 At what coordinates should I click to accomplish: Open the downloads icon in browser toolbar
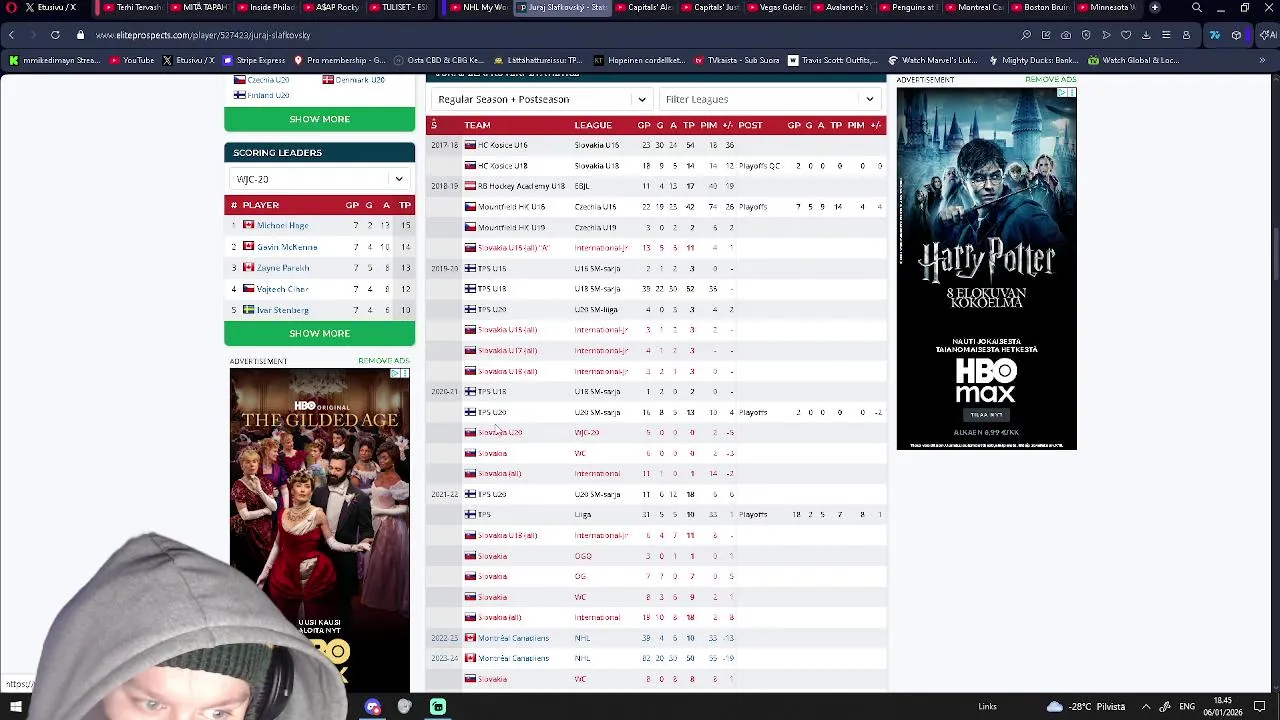tap(1146, 35)
